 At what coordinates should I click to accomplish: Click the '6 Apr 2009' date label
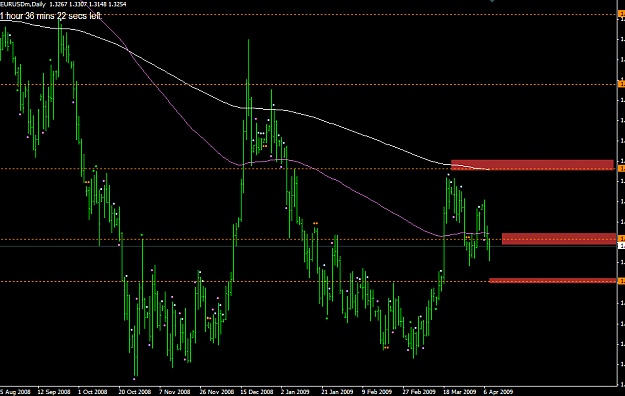pos(498,392)
